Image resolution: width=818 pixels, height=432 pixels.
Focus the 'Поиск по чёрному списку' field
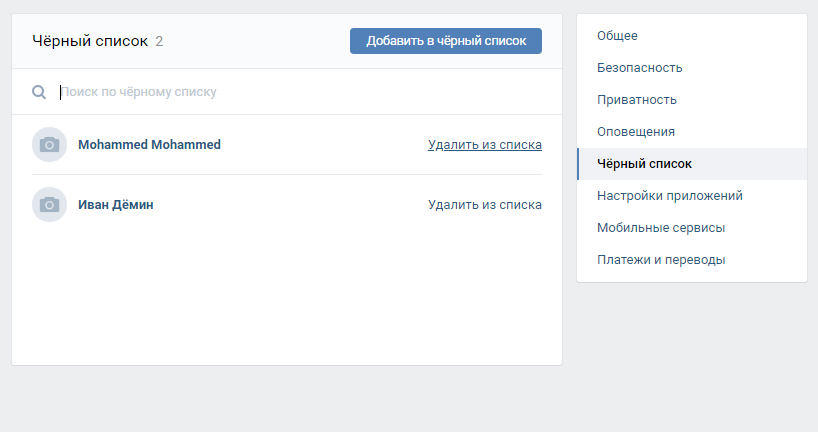click(x=300, y=92)
